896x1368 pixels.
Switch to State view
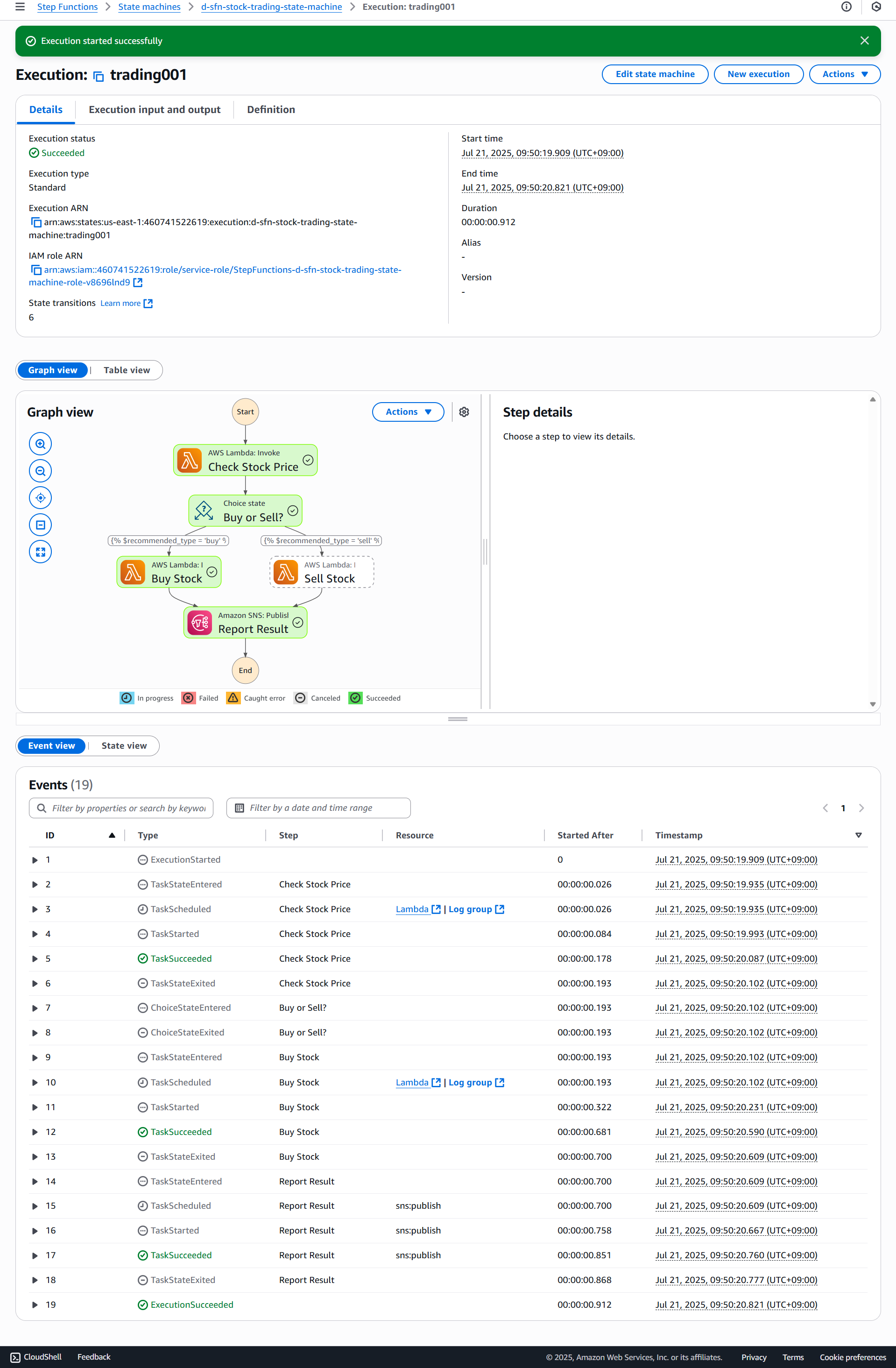point(124,745)
